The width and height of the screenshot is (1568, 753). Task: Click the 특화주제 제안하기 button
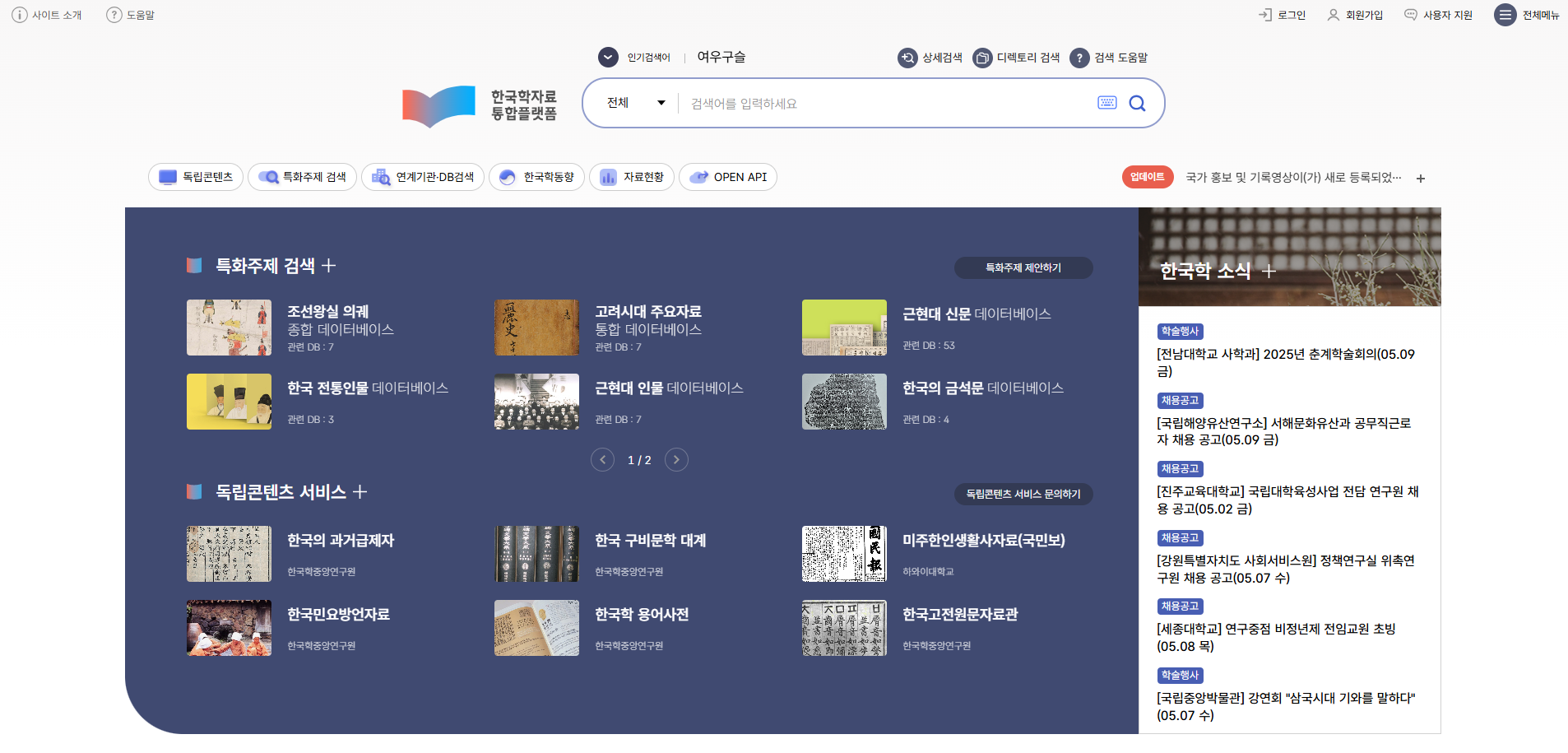coord(1023,268)
